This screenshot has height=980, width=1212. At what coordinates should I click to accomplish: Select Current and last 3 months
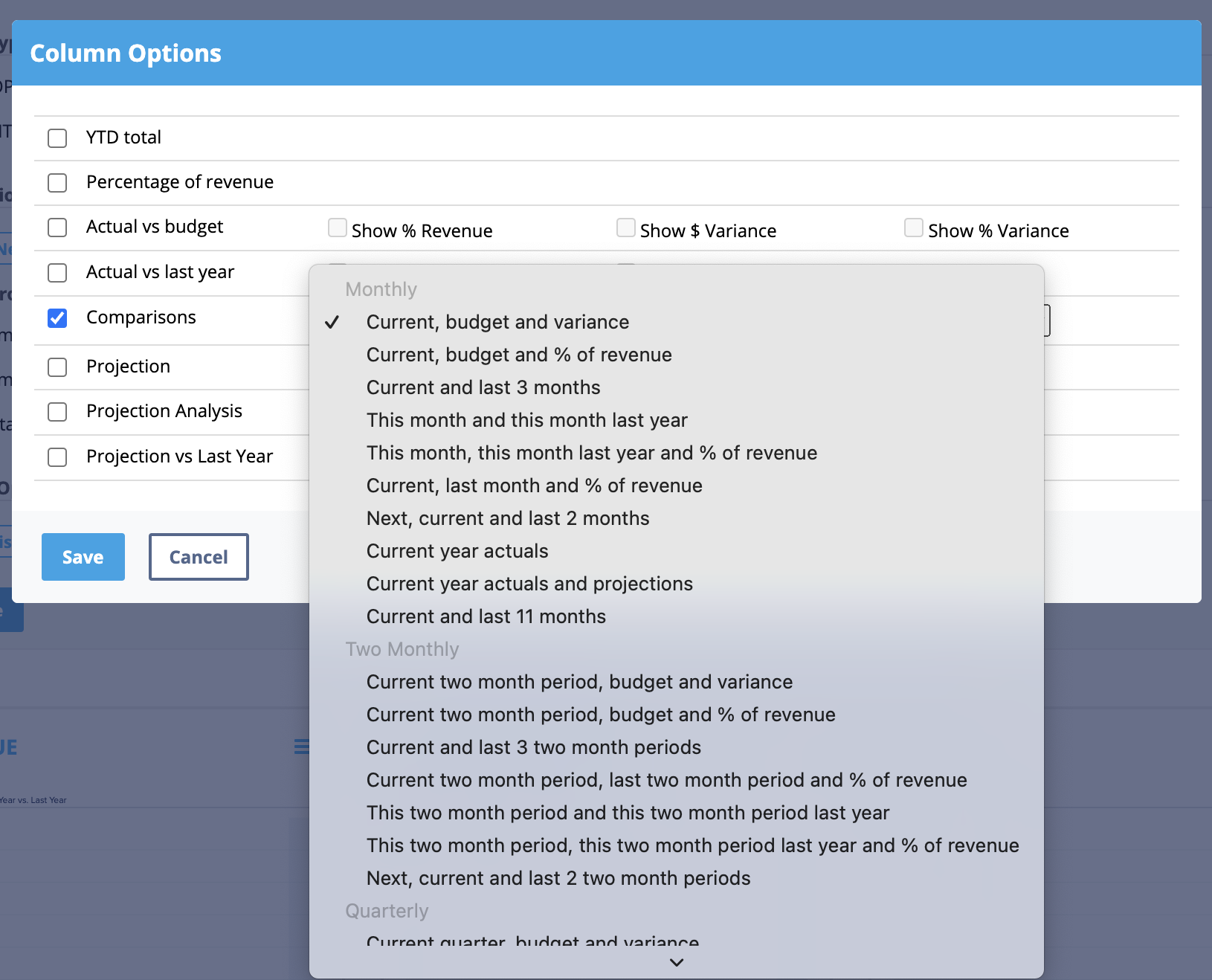pos(483,387)
